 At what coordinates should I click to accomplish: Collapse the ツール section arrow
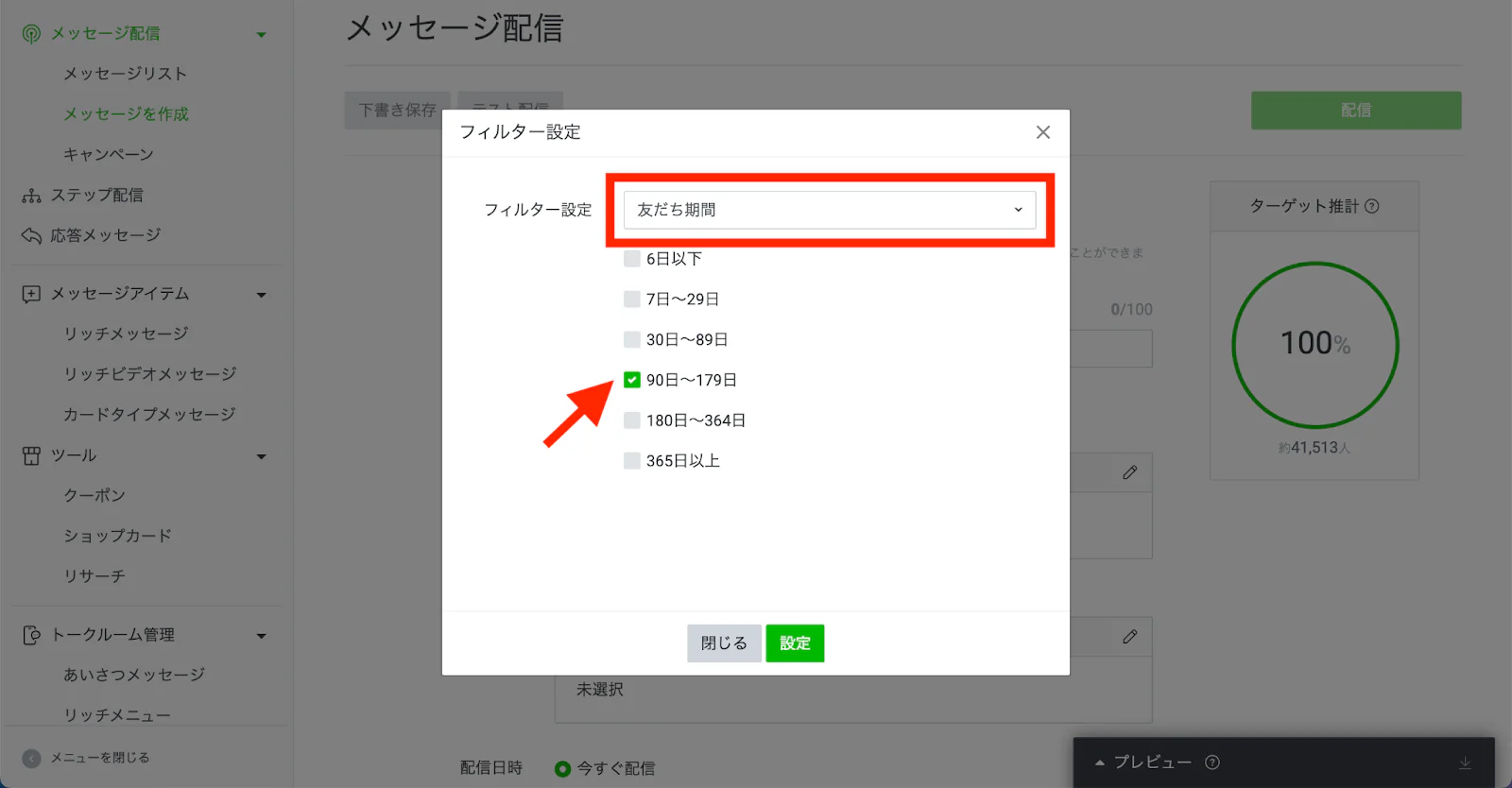point(262,456)
